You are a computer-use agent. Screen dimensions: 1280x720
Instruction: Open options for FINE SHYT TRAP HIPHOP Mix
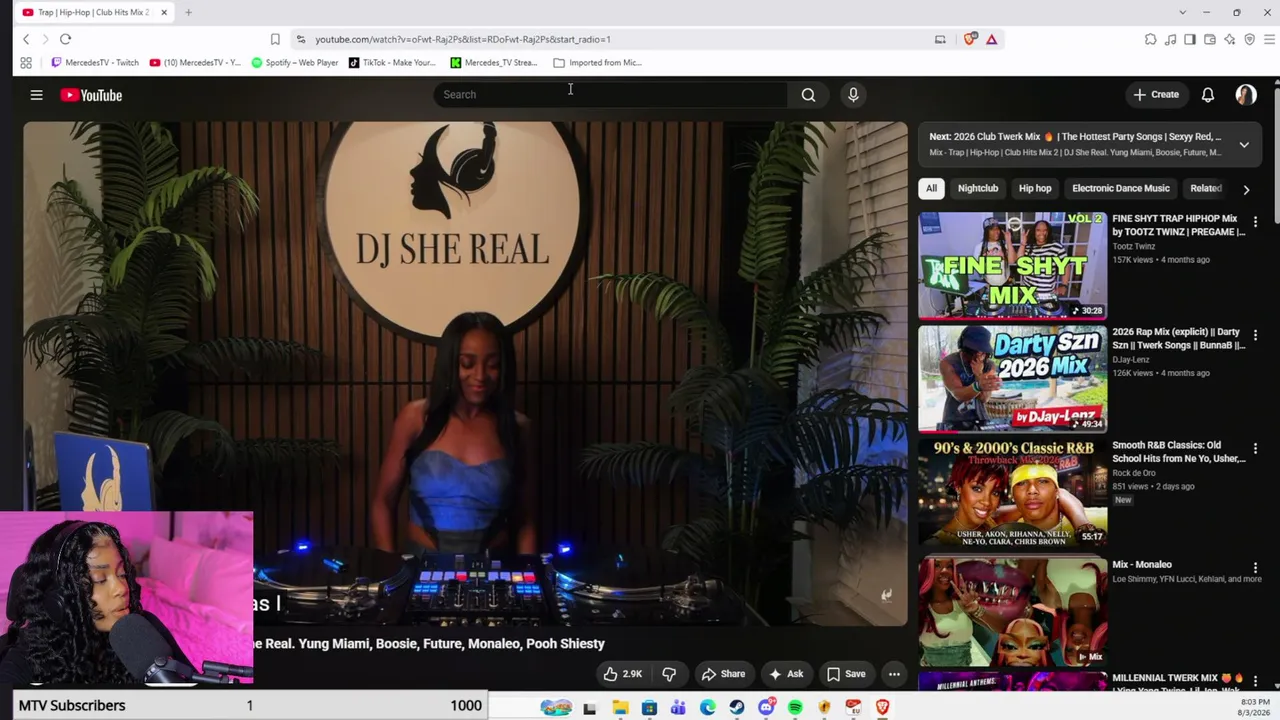pyautogui.click(x=1256, y=221)
